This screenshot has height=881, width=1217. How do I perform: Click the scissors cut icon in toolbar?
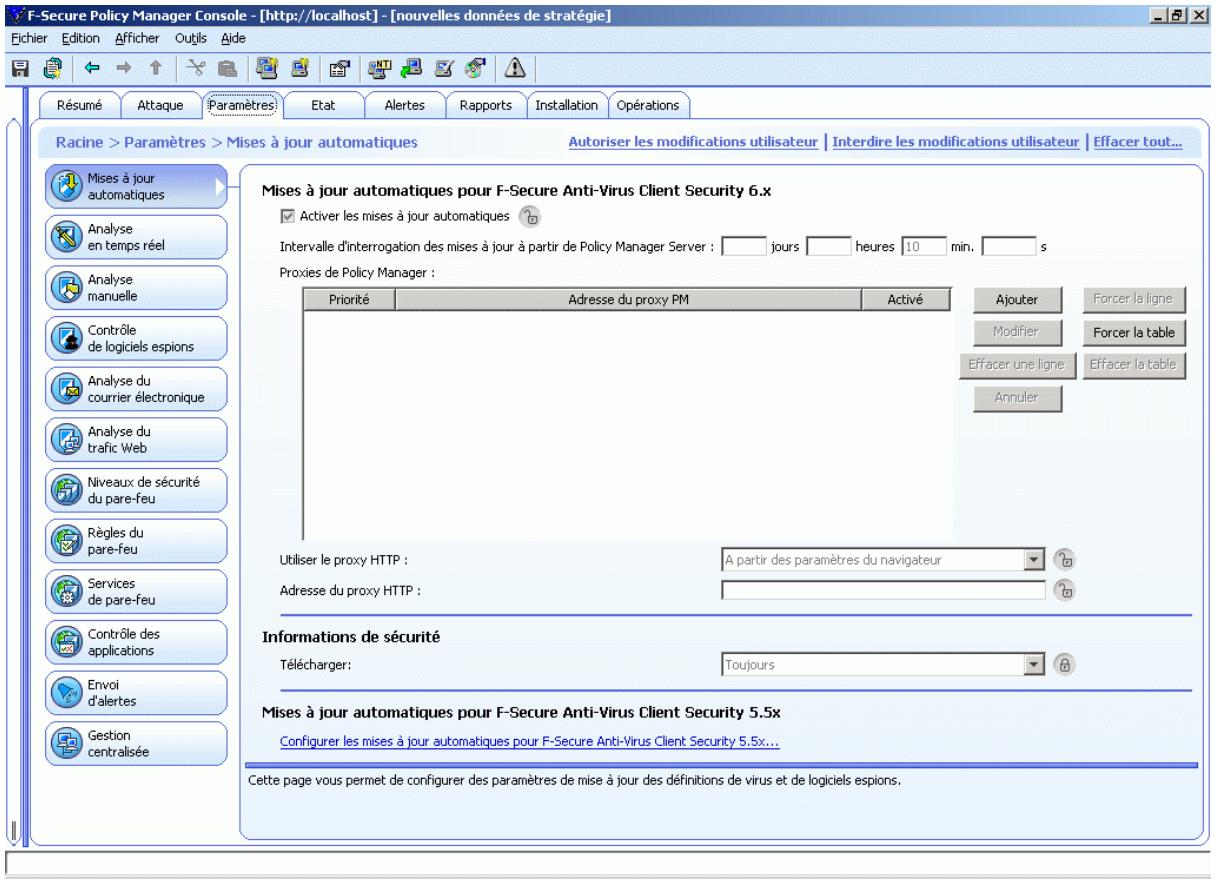197,67
